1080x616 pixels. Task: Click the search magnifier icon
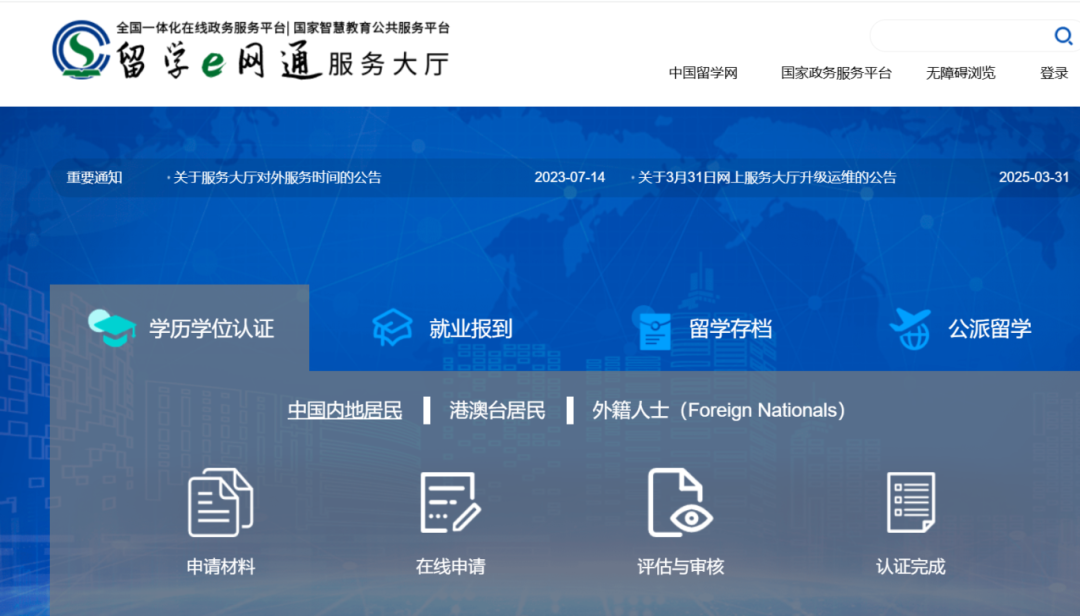(x=1063, y=37)
